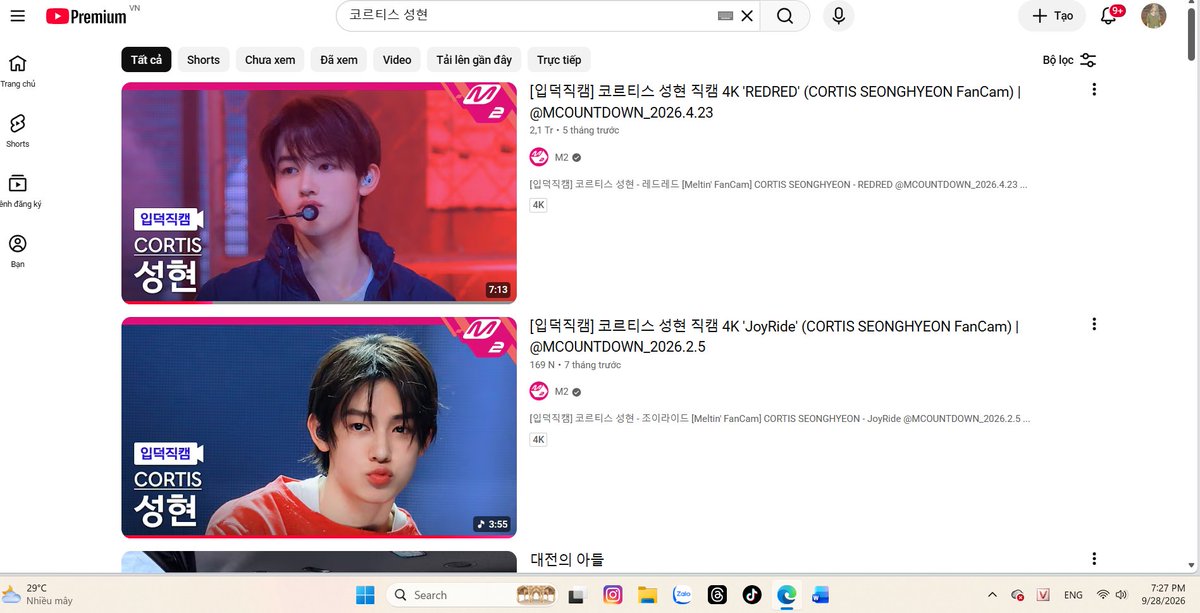Click the Windows taskbar Search box

tap(473, 595)
